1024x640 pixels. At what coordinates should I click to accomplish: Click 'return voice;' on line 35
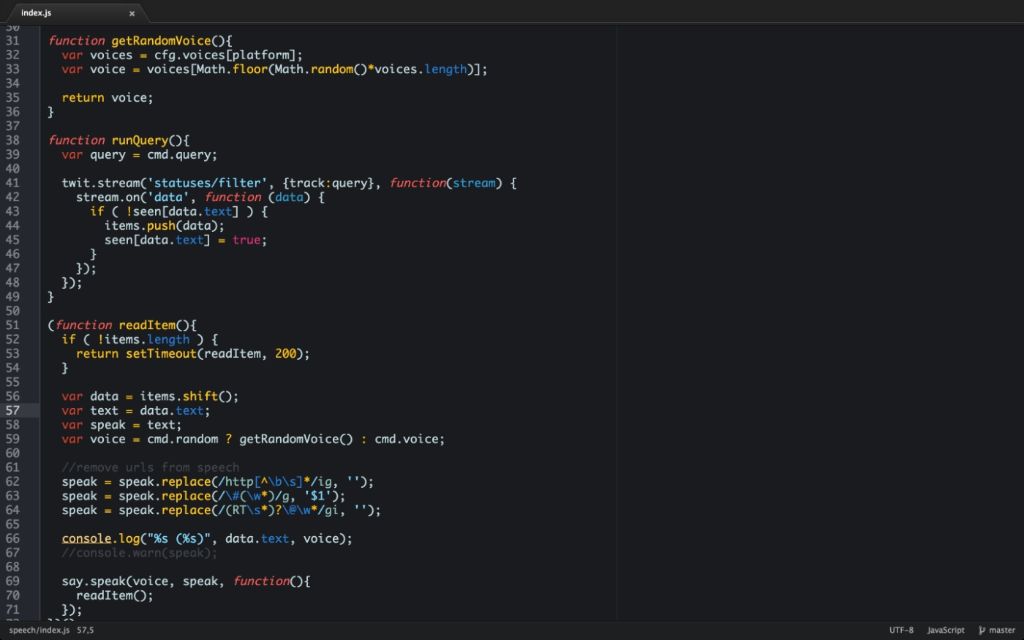pyautogui.click(x=107, y=98)
